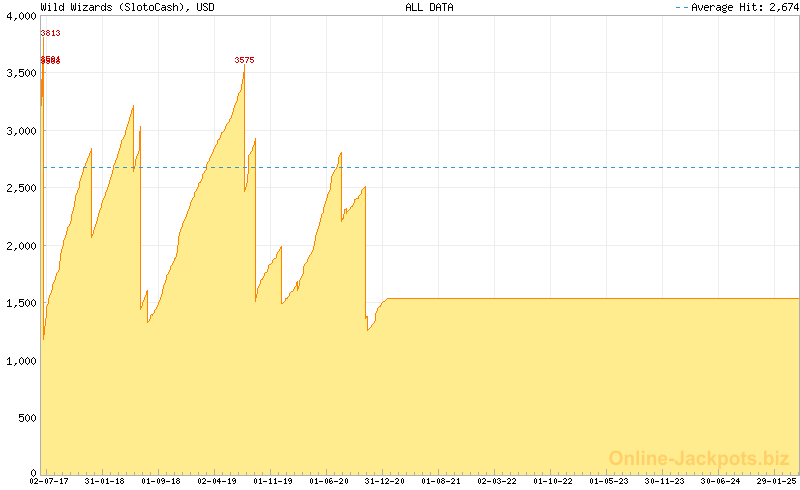Click the 3575 peak value label
Screen dimensions: 800x490
click(x=244, y=60)
